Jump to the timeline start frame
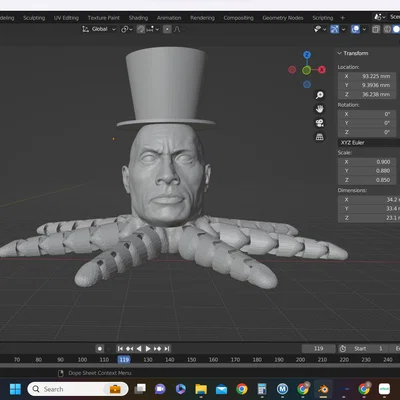 [x=120, y=349]
